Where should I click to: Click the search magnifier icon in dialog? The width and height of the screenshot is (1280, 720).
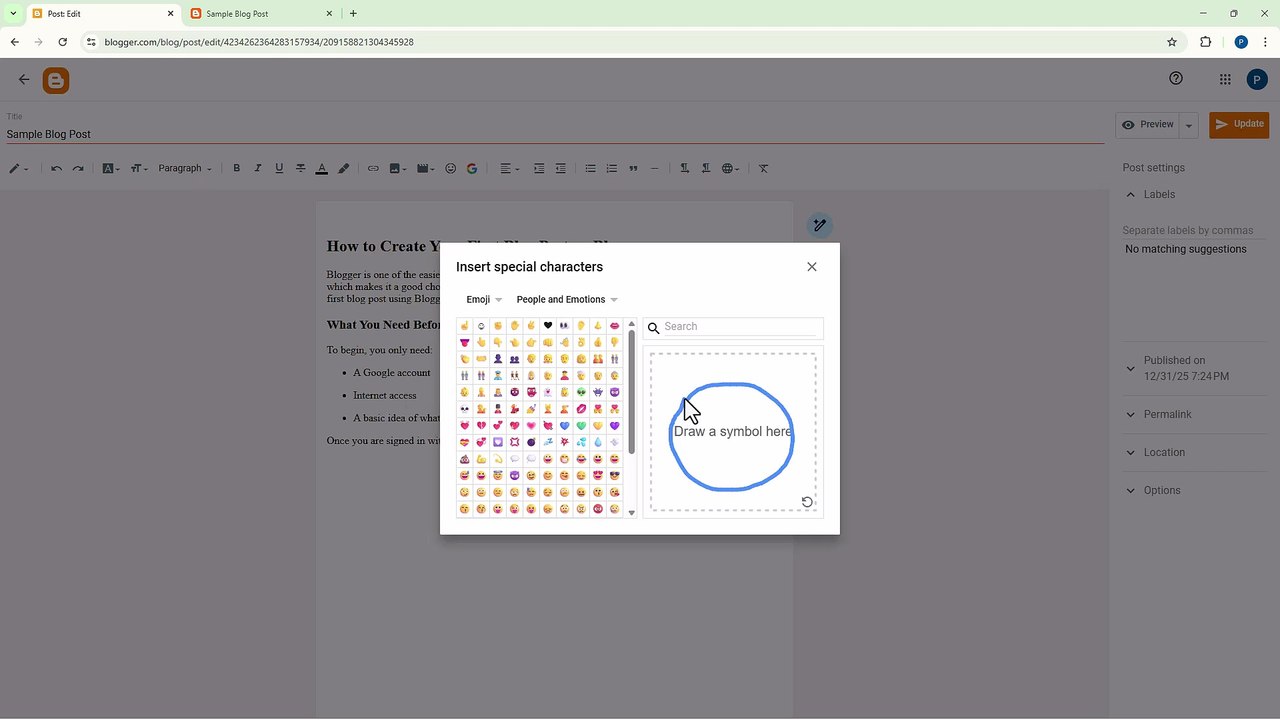click(654, 328)
